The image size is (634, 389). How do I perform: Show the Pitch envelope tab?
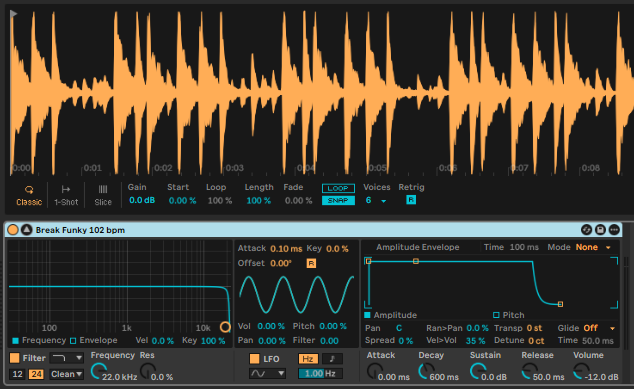point(509,315)
